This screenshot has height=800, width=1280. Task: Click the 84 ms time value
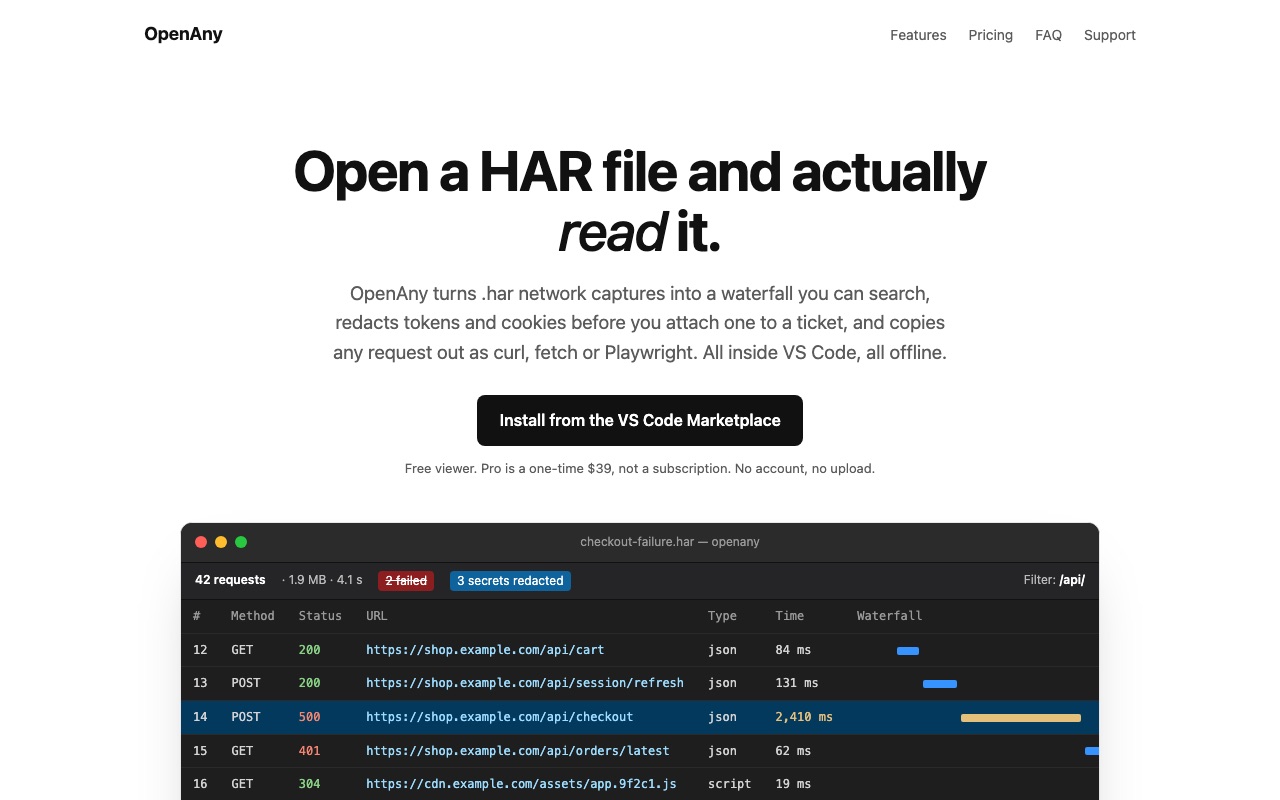point(793,650)
